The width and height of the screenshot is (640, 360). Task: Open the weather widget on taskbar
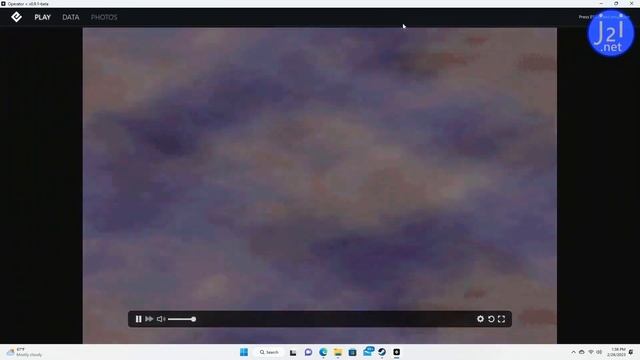(25, 352)
